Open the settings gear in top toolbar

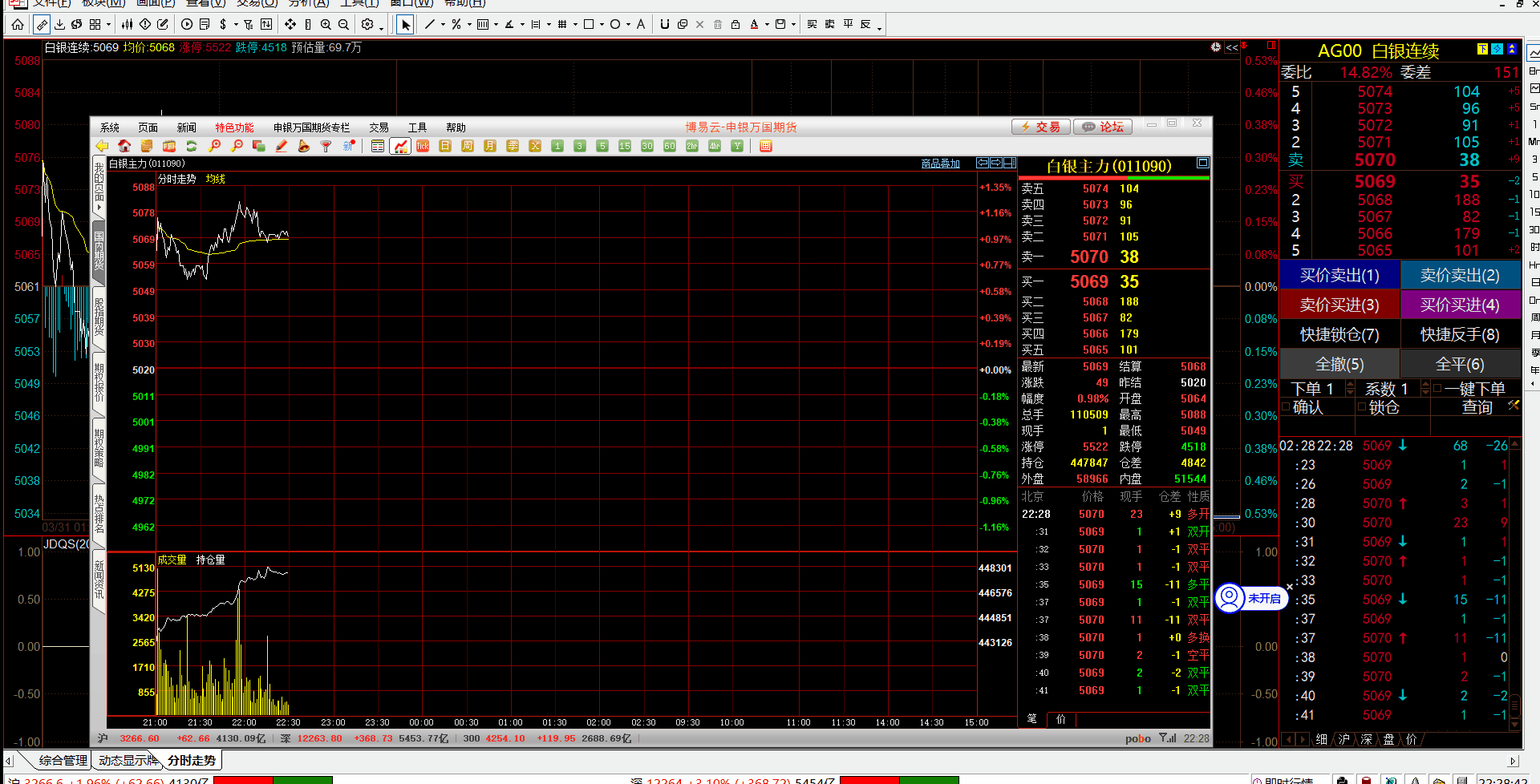point(367,25)
